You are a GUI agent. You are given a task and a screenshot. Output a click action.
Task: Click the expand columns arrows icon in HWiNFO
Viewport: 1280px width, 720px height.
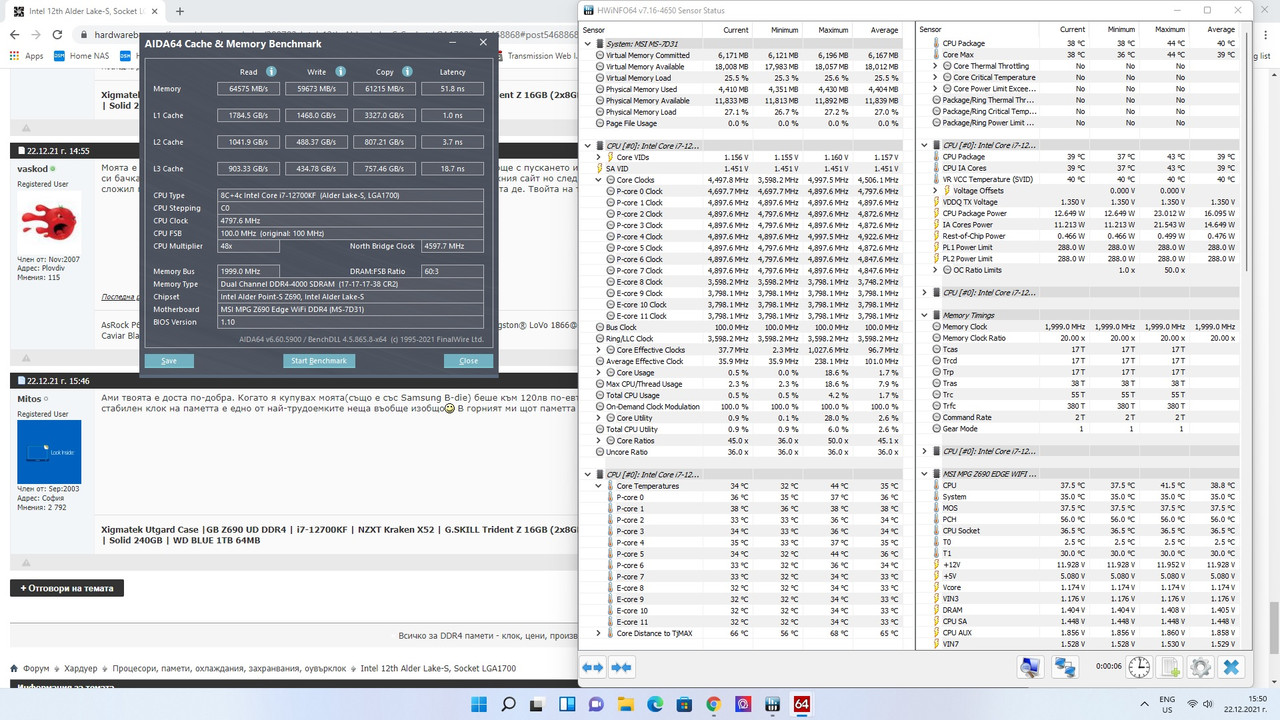(593, 667)
